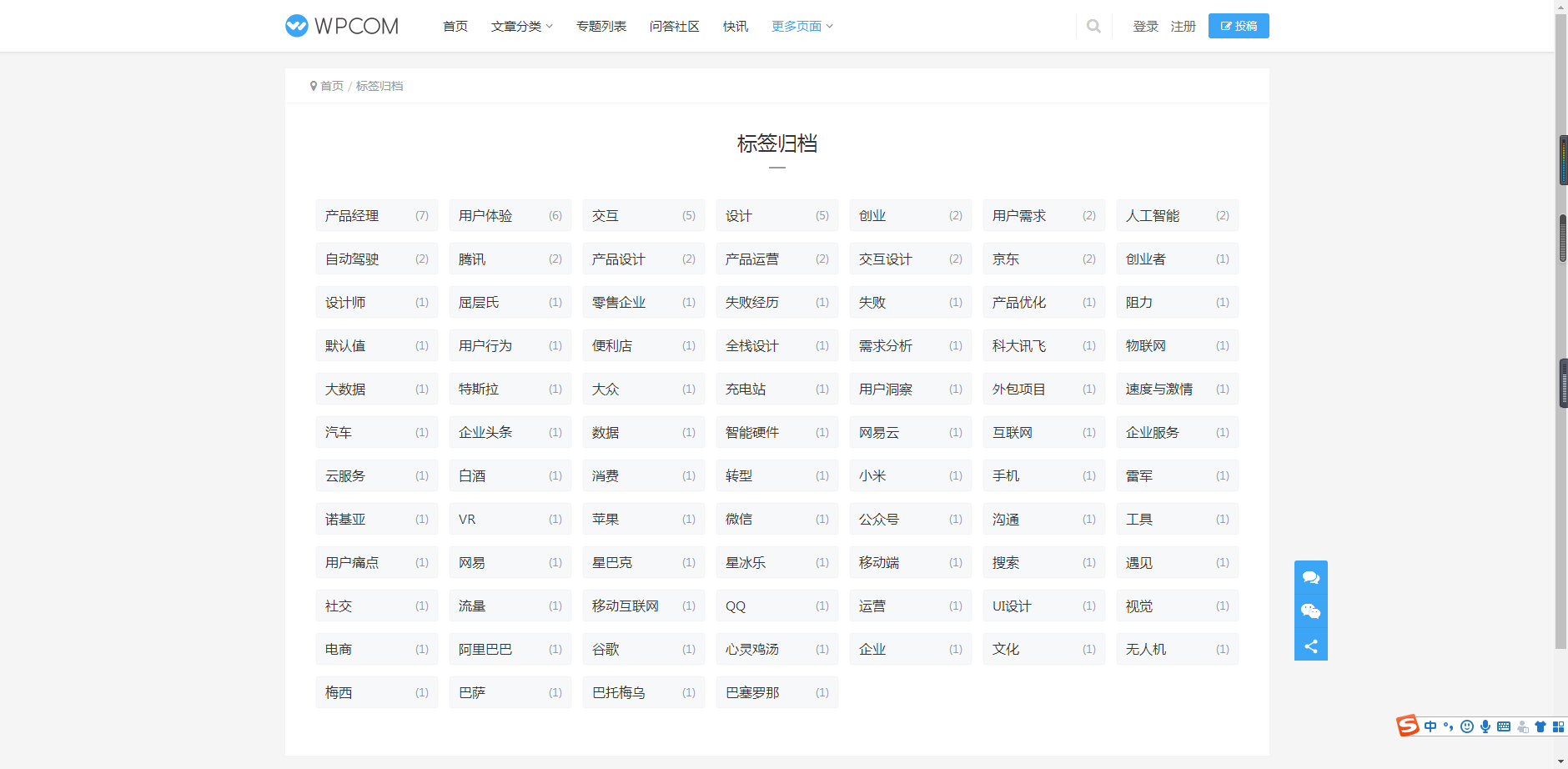Open the 自动驾驶 tag

[377, 259]
